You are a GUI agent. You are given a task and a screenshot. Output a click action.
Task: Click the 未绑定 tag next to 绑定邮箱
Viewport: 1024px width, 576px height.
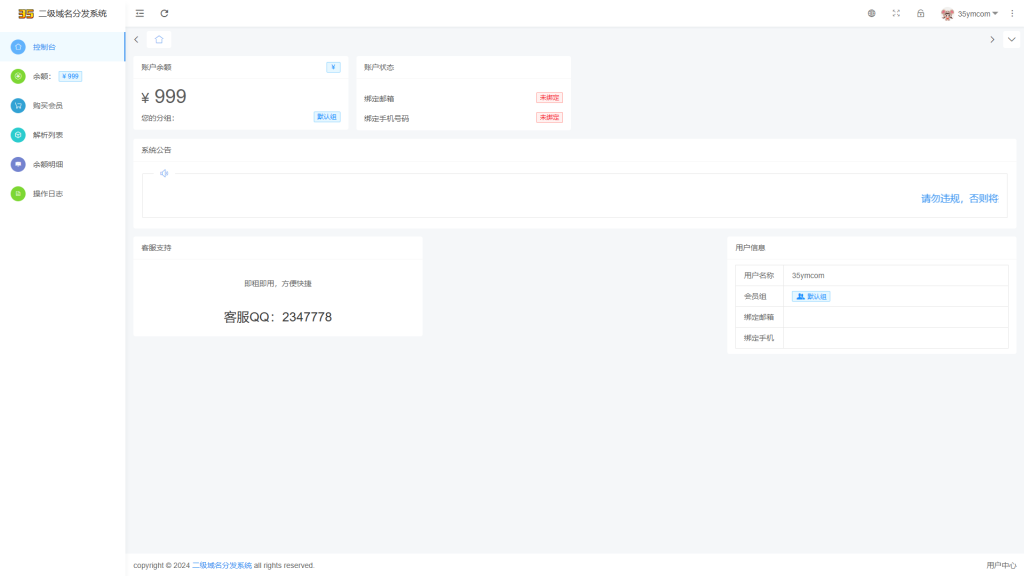click(x=549, y=98)
